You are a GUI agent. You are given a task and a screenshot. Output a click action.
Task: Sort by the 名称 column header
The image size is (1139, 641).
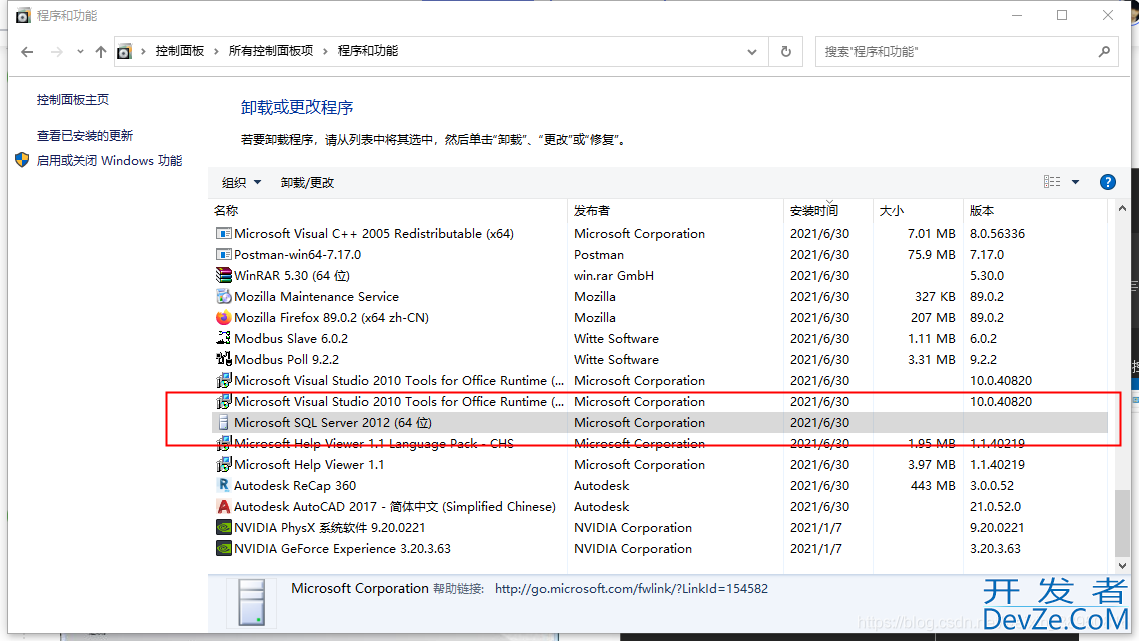point(226,211)
